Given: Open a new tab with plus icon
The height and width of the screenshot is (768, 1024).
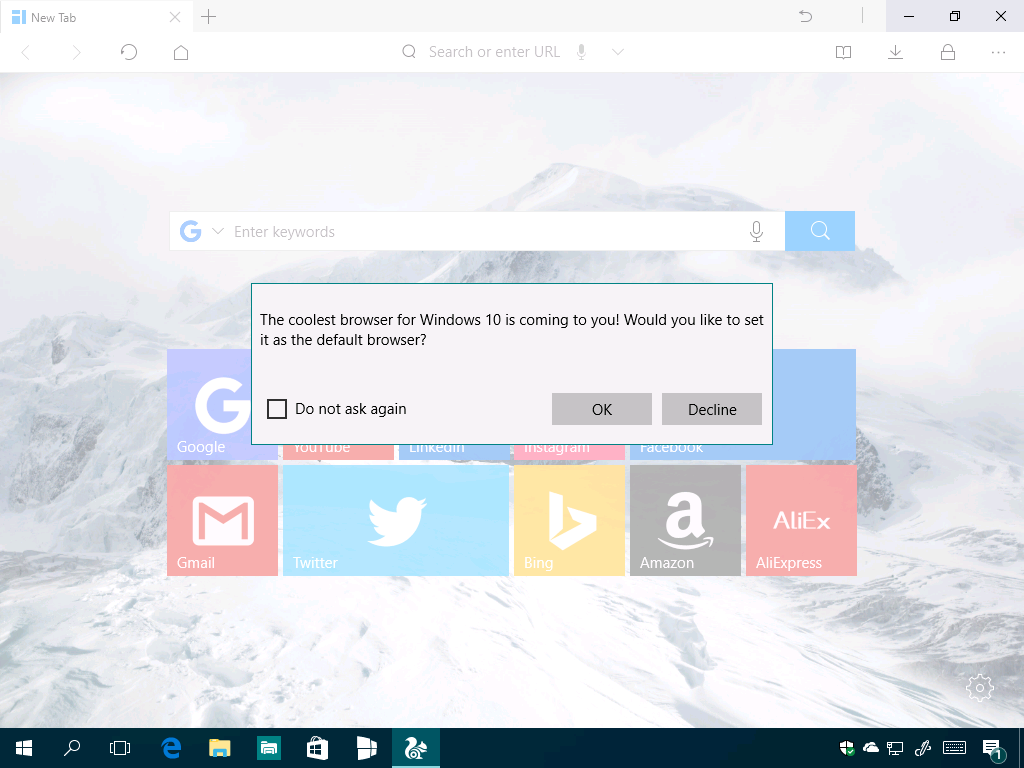Looking at the screenshot, I should pos(208,17).
